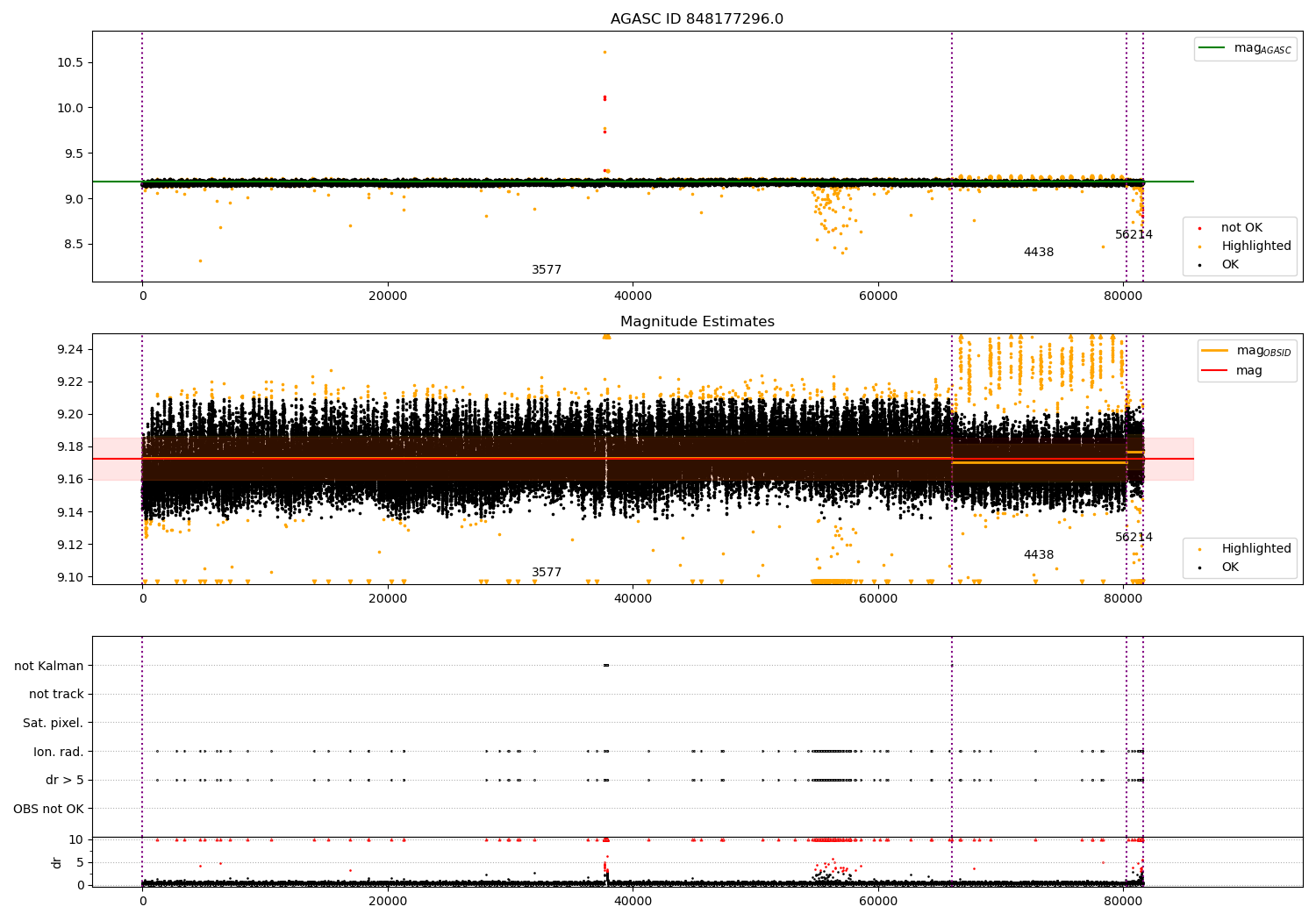1316x921 pixels.
Task: Click the 4438 annotation in the middle plot
Action: (1039, 555)
